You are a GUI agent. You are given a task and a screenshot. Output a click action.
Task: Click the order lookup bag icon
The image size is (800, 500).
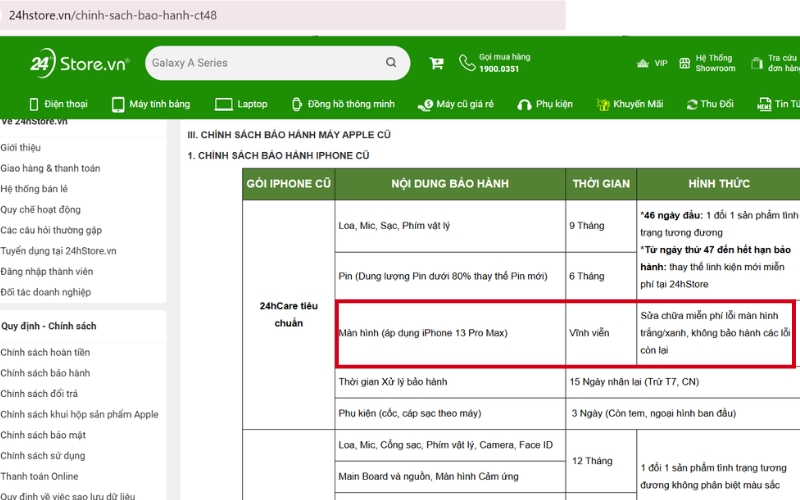tap(757, 63)
